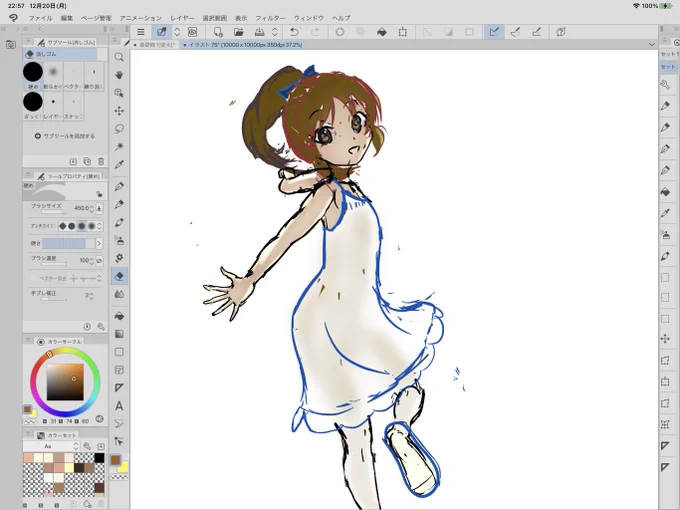Toggle snap to special ruler
Viewport: 680px width, 510px height.
click(x=515, y=32)
